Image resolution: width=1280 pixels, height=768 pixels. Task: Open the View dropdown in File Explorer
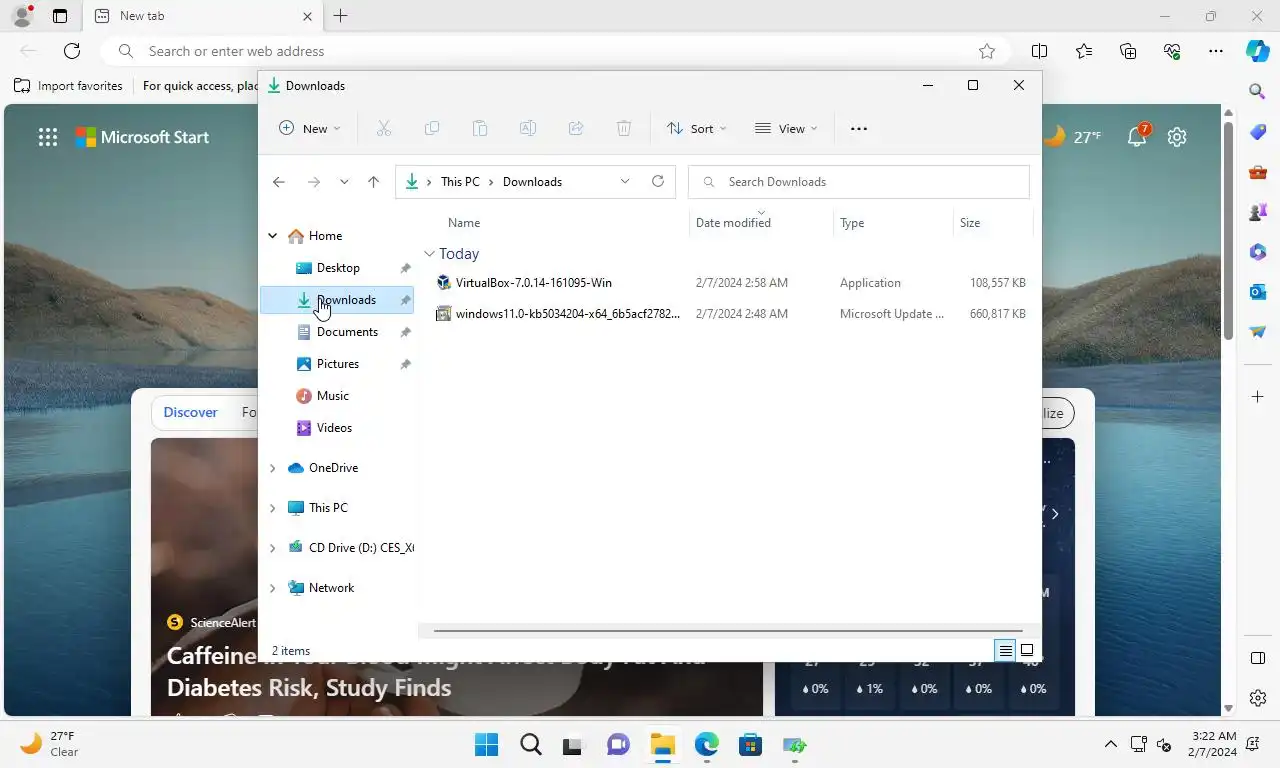786,128
